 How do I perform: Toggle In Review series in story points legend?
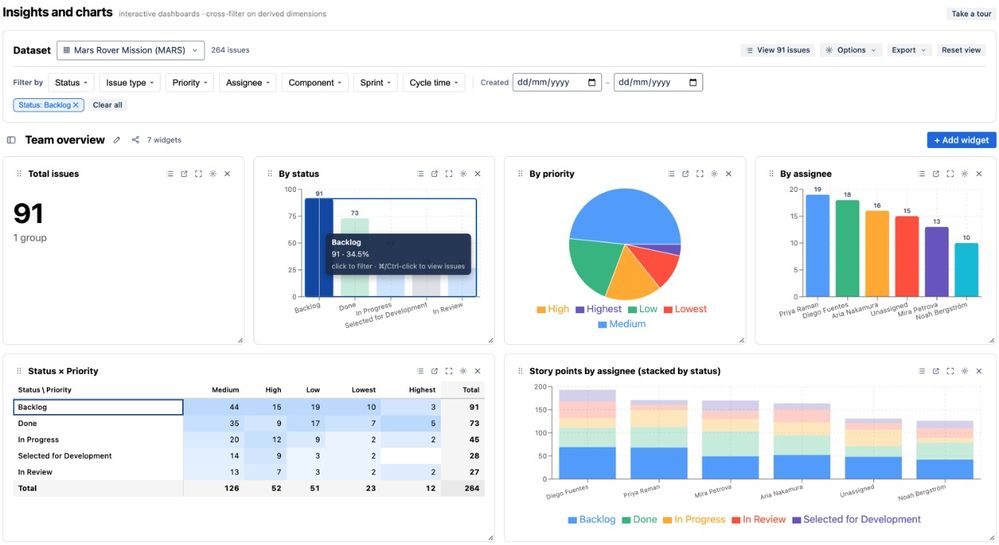759,520
